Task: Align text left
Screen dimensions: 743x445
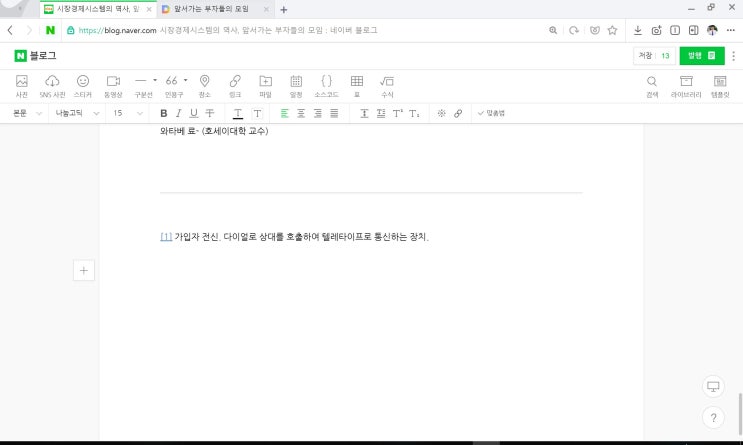Action: point(284,113)
